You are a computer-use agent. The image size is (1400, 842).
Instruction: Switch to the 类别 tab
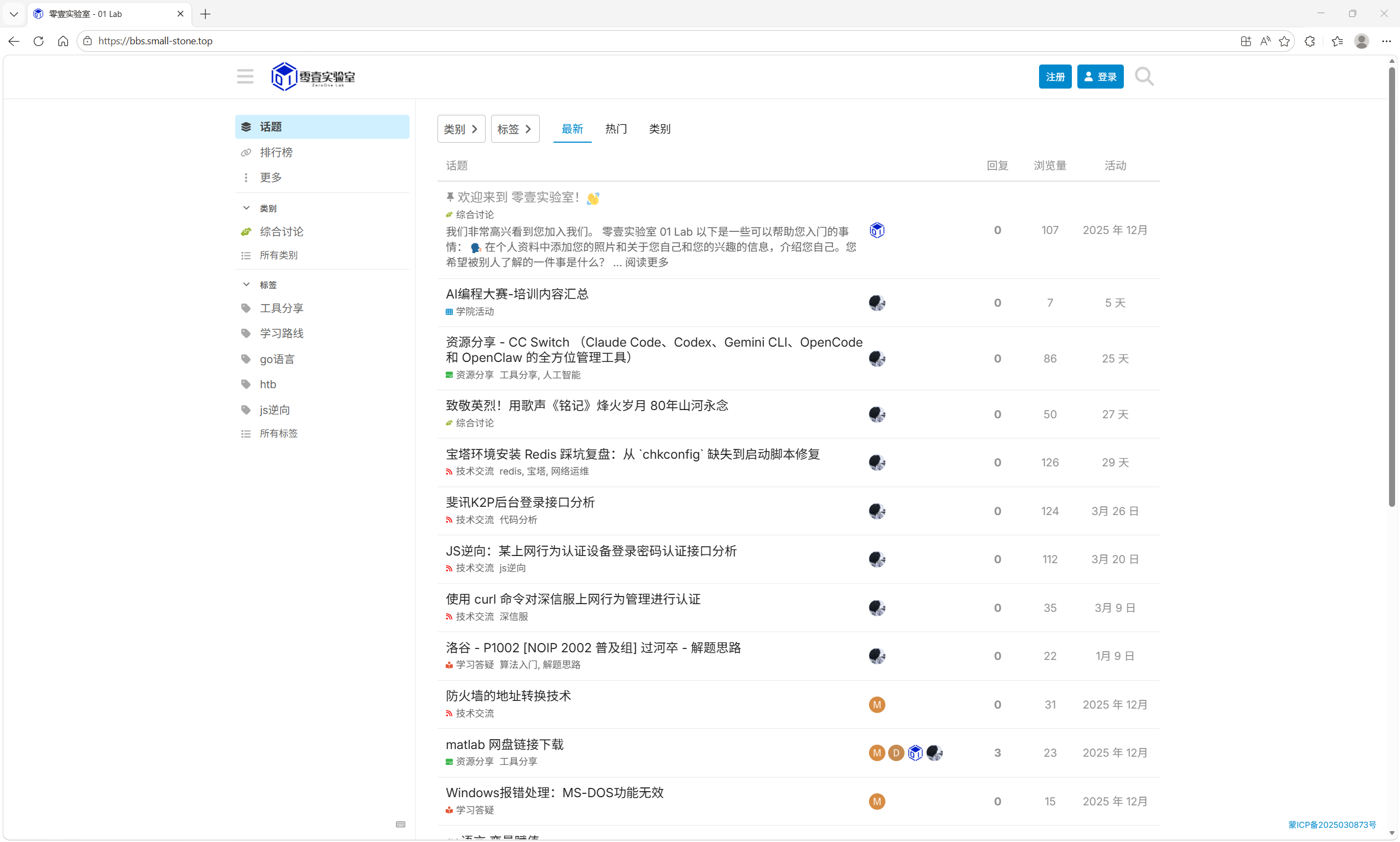click(x=660, y=129)
